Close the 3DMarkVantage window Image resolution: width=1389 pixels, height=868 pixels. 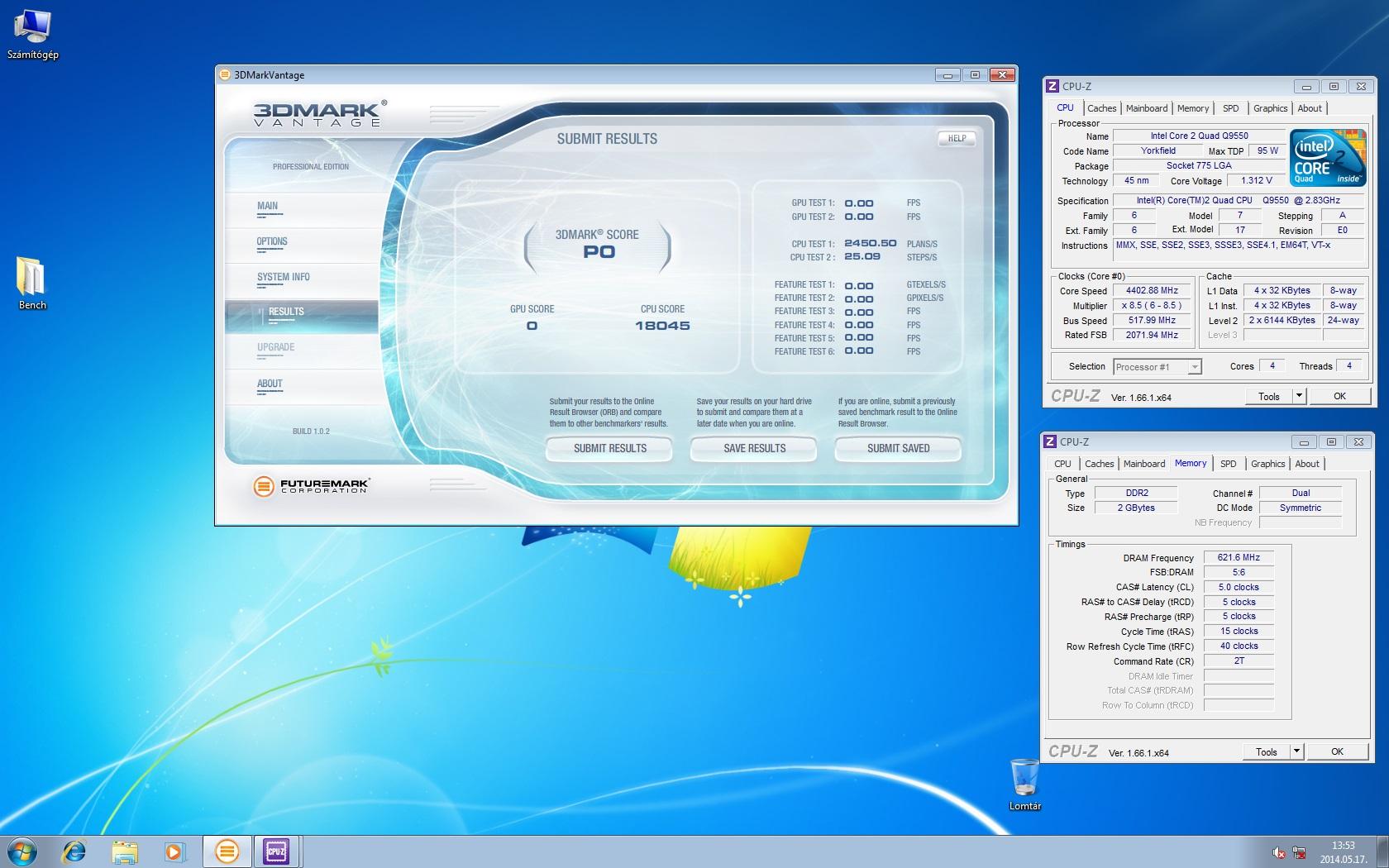pyautogui.click(x=1002, y=74)
